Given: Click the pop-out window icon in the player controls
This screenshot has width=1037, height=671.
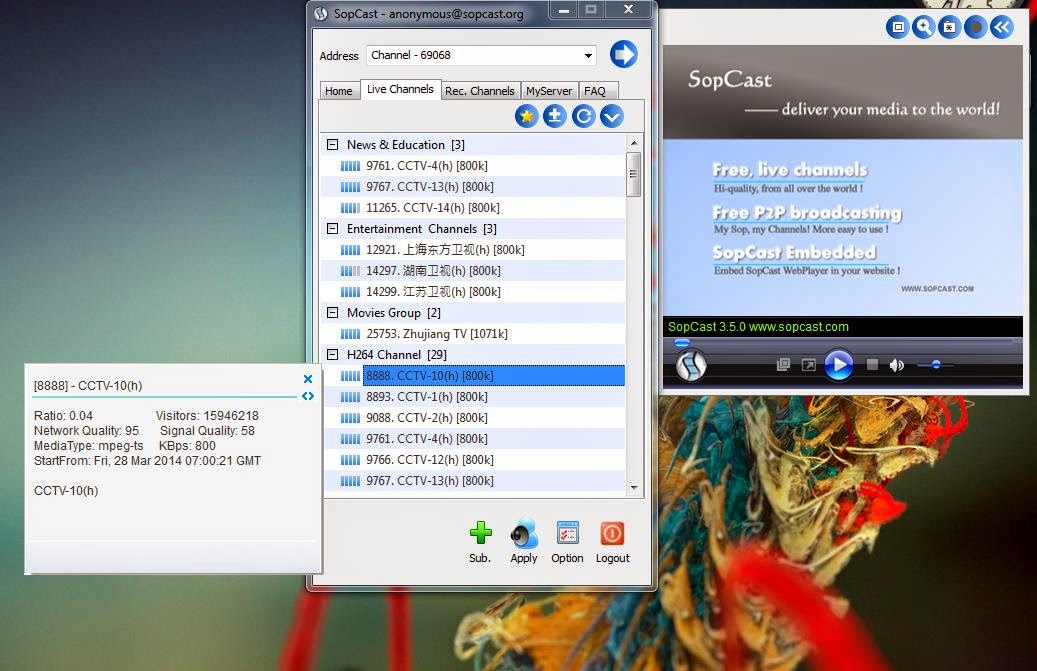Looking at the screenshot, I should point(808,365).
